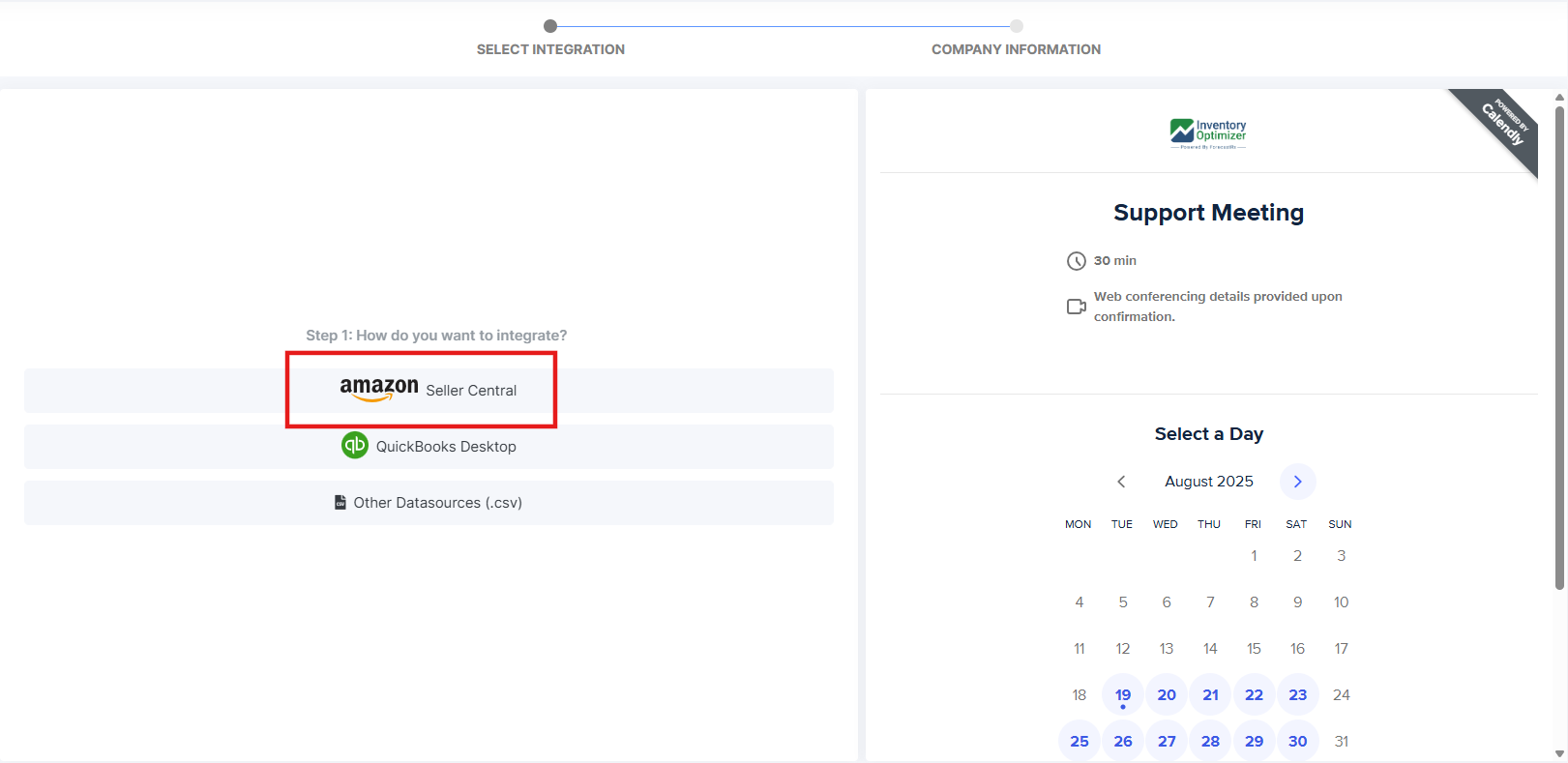This screenshot has width=1568, height=763.
Task: Open the SELECT INTEGRATION step label
Action: point(550,49)
